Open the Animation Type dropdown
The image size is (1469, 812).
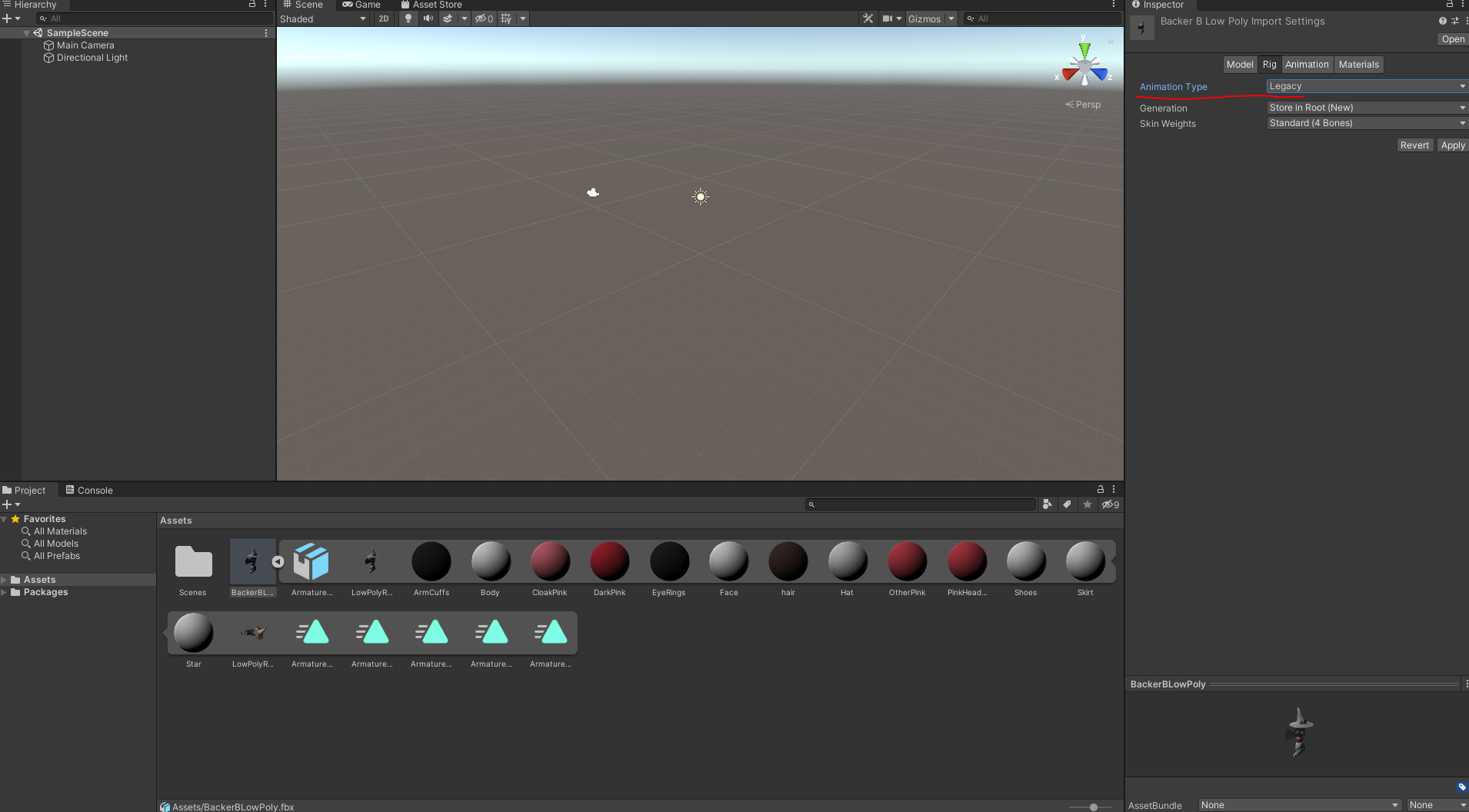(1367, 86)
